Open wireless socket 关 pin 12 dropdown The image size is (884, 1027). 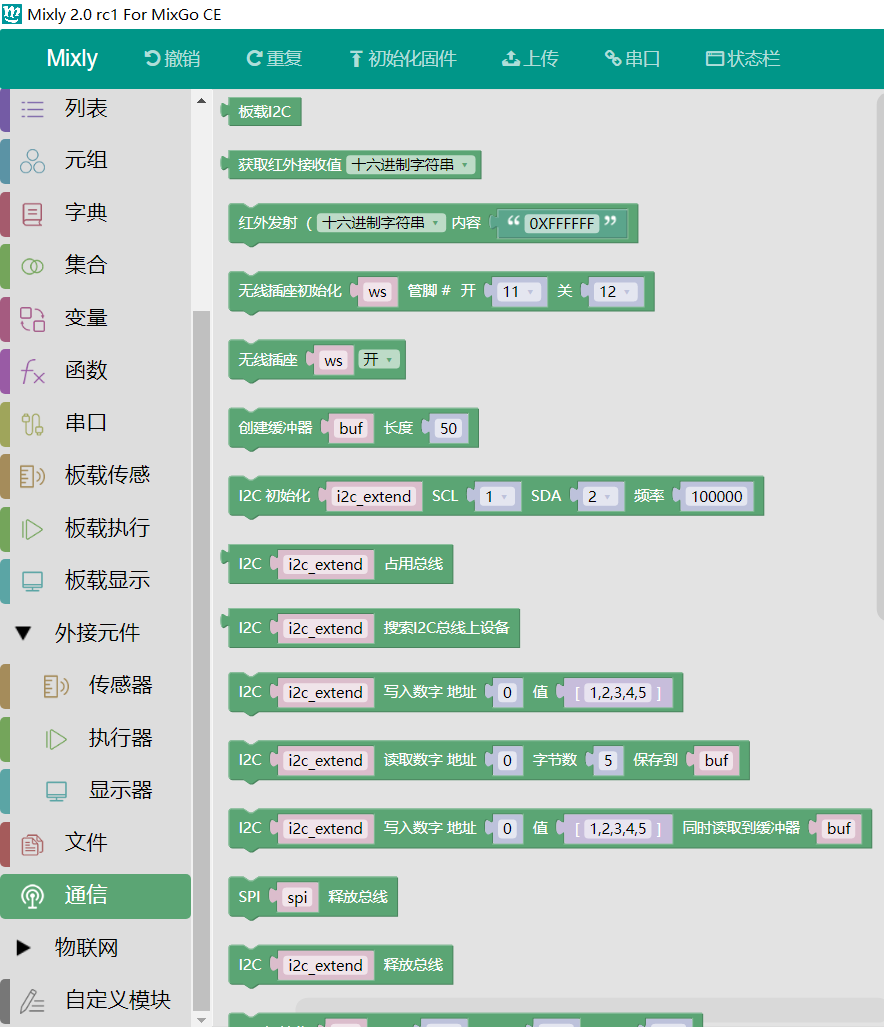(616, 291)
